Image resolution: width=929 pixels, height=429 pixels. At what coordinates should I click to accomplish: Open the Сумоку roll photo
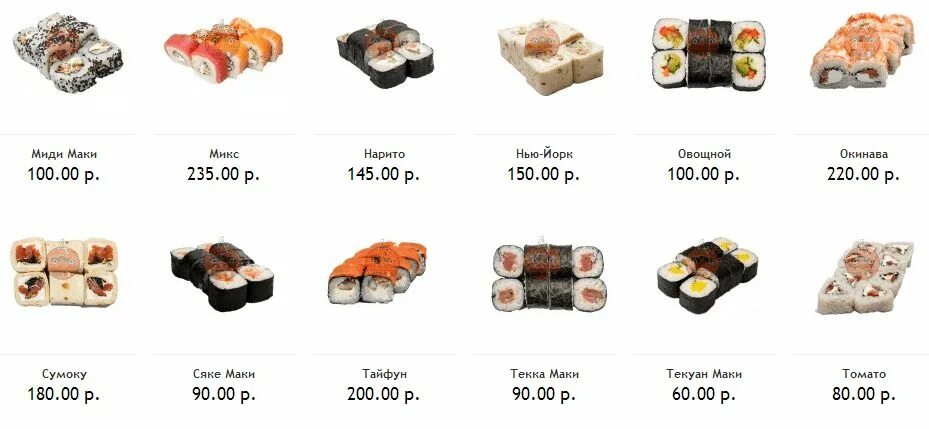pos(65,273)
